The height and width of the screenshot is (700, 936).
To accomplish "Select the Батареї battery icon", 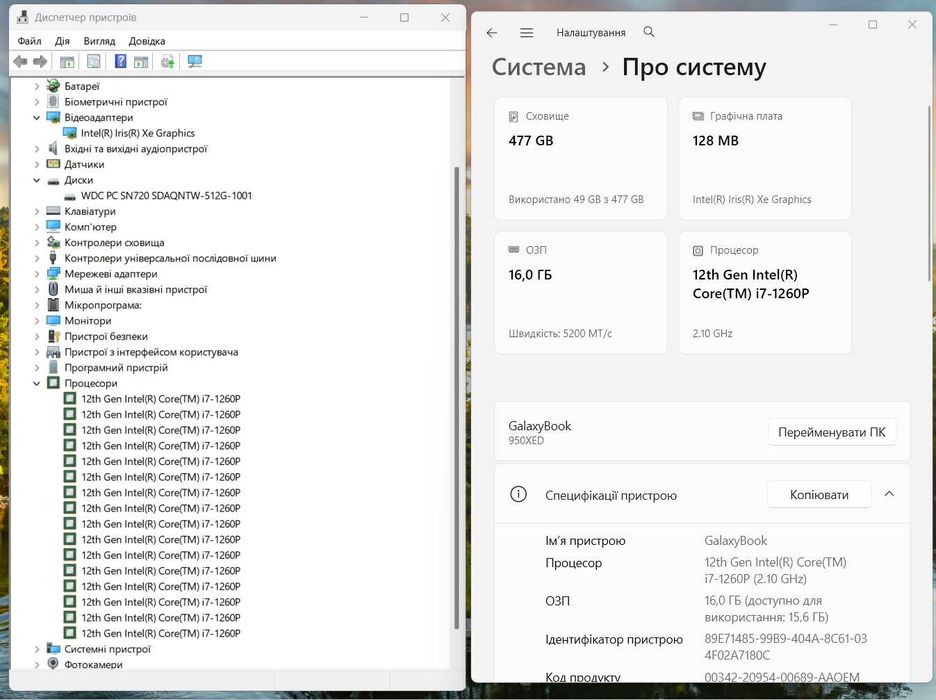I will pos(53,86).
